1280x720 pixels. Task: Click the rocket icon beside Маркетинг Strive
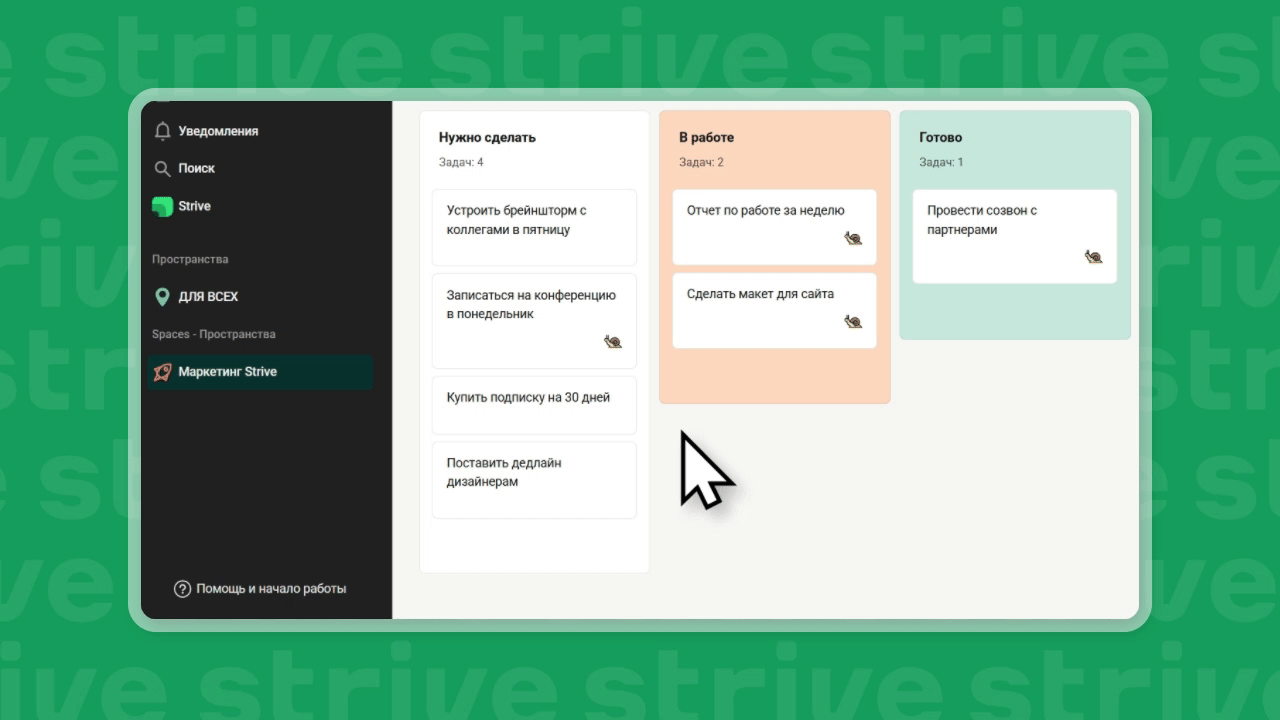click(x=162, y=372)
